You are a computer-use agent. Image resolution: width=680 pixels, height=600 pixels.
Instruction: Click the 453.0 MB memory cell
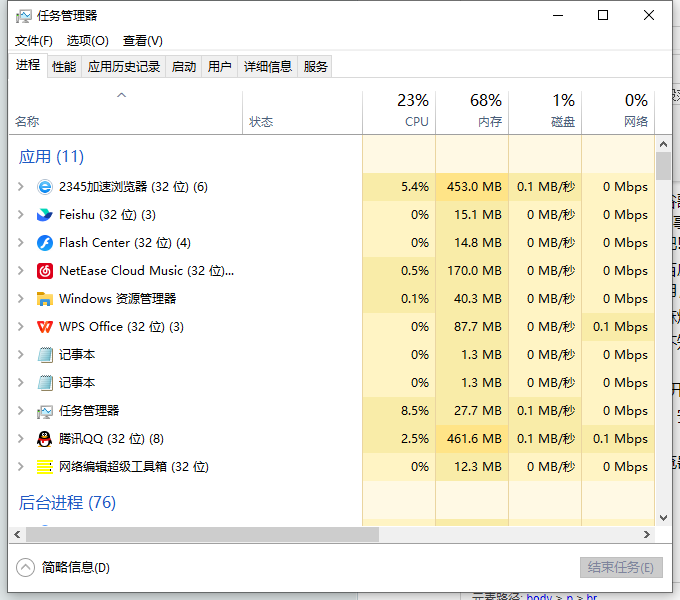point(472,187)
